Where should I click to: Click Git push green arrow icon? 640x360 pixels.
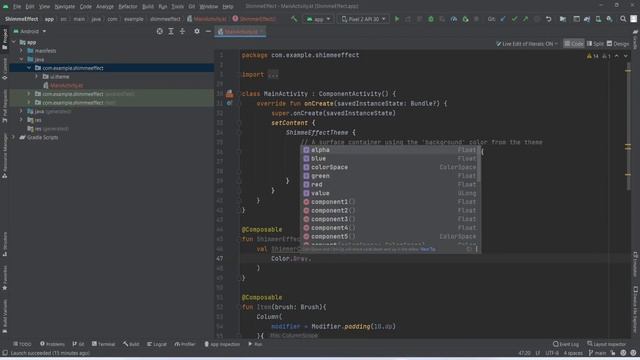click(526, 19)
